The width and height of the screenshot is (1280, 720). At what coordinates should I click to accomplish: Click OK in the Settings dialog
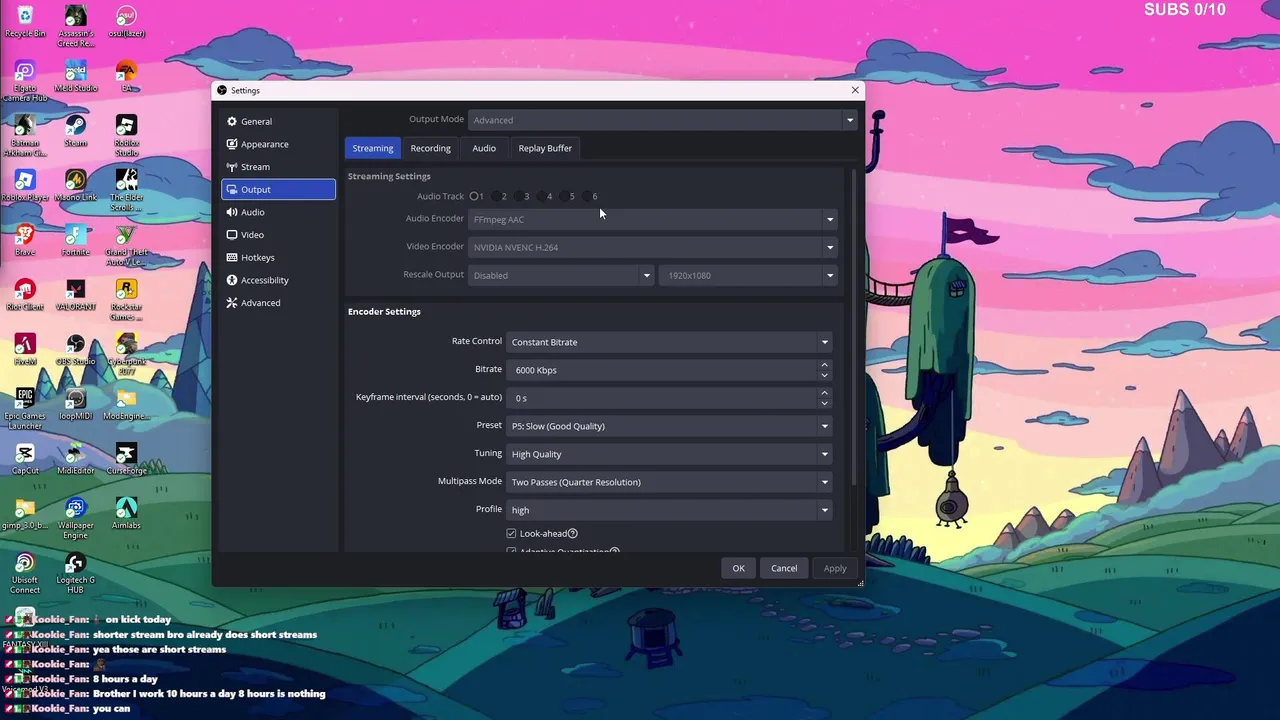point(738,568)
